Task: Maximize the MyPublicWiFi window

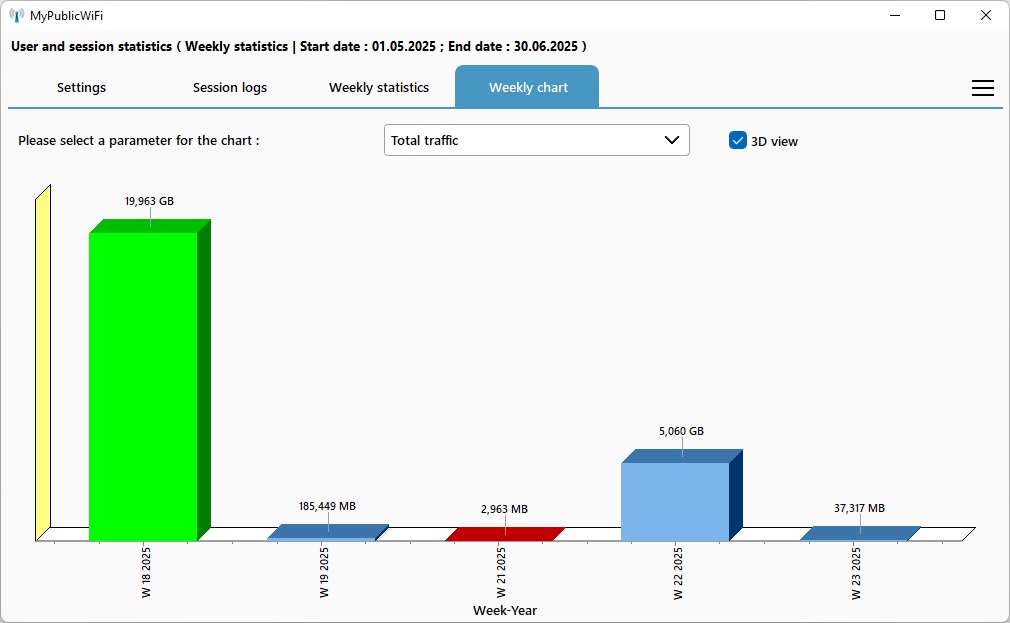Action: pyautogui.click(x=940, y=15)
